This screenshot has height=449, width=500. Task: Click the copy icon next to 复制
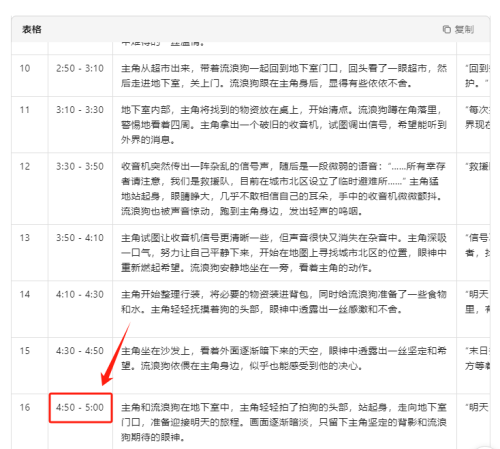446,29
